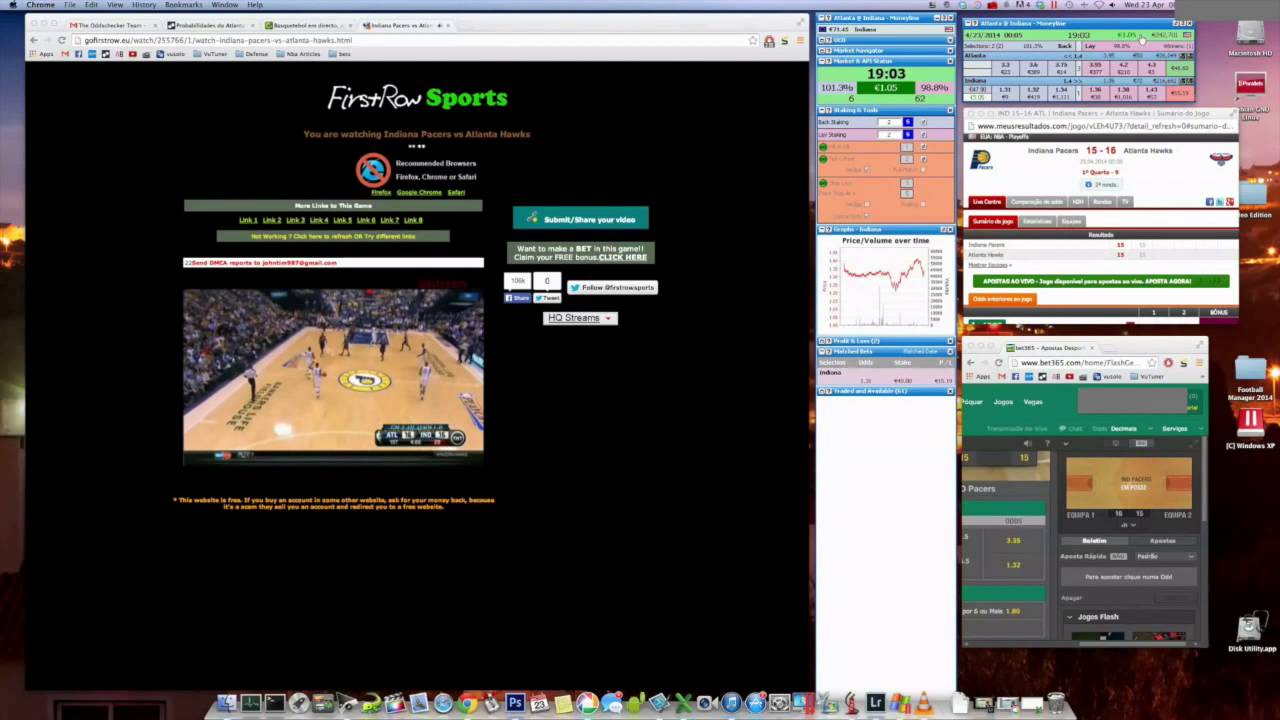The width and height of the screenshot is (1280, 720).
Task: Open the Defense bookmarks folder
Action: (253, 54)
